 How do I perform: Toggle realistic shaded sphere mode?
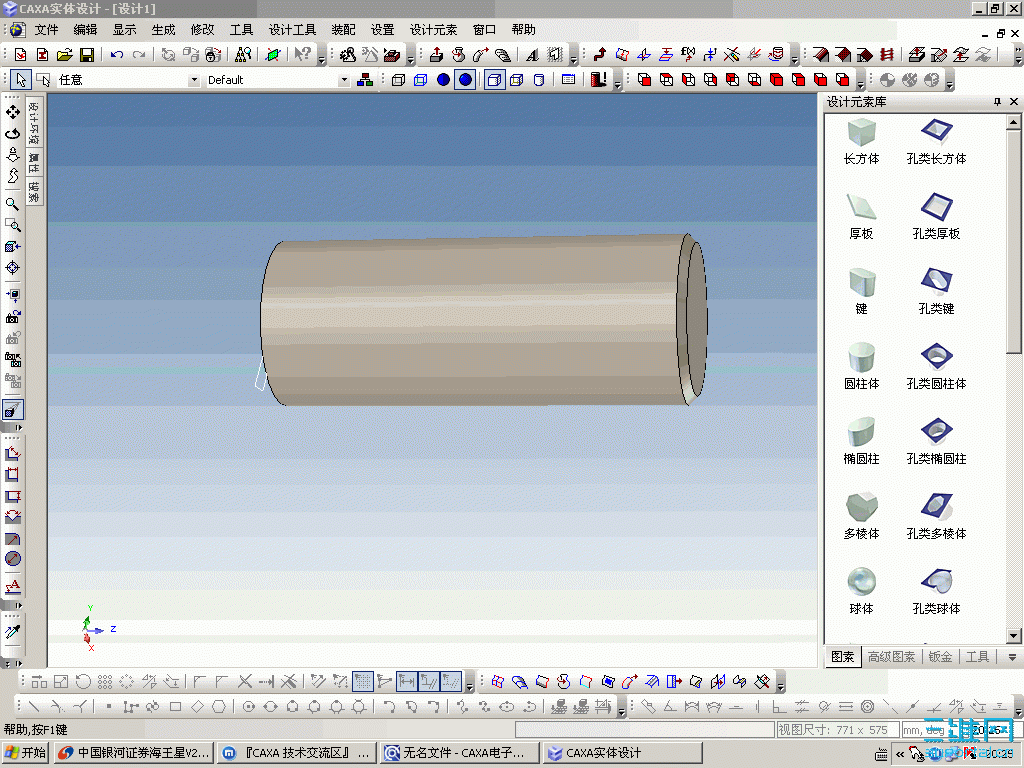(x=466, y=80)
